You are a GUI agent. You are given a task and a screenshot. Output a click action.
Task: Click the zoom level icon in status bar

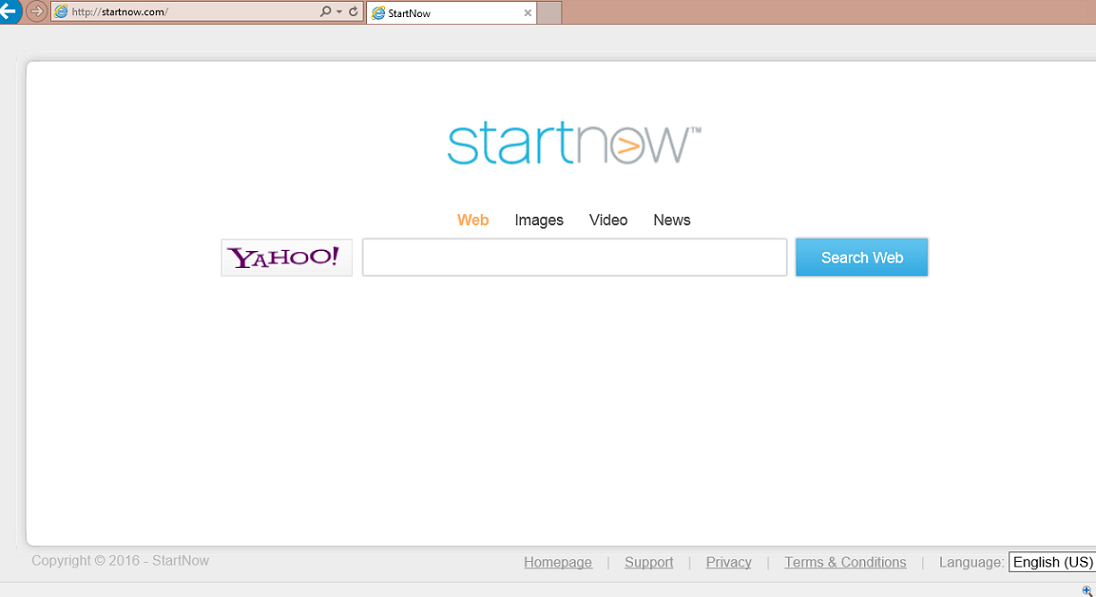coord(1087,591)
